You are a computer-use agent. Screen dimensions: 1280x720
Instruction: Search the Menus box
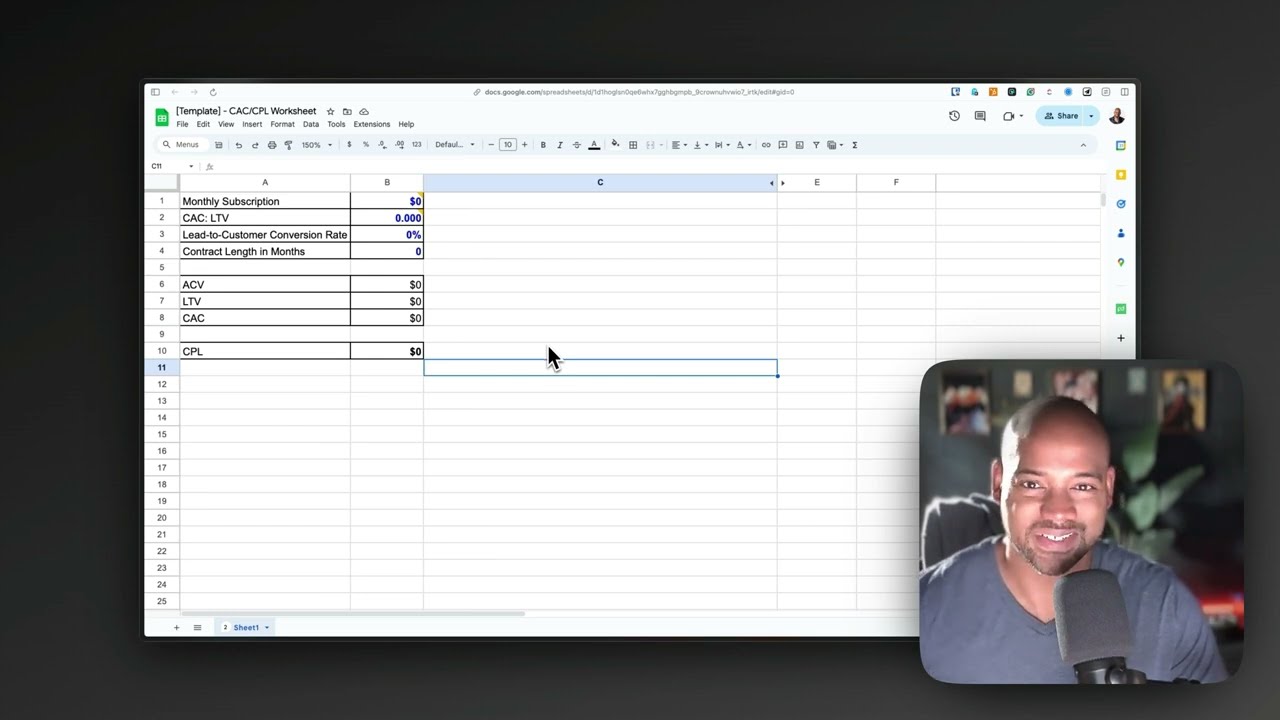[x=181, y=145]
